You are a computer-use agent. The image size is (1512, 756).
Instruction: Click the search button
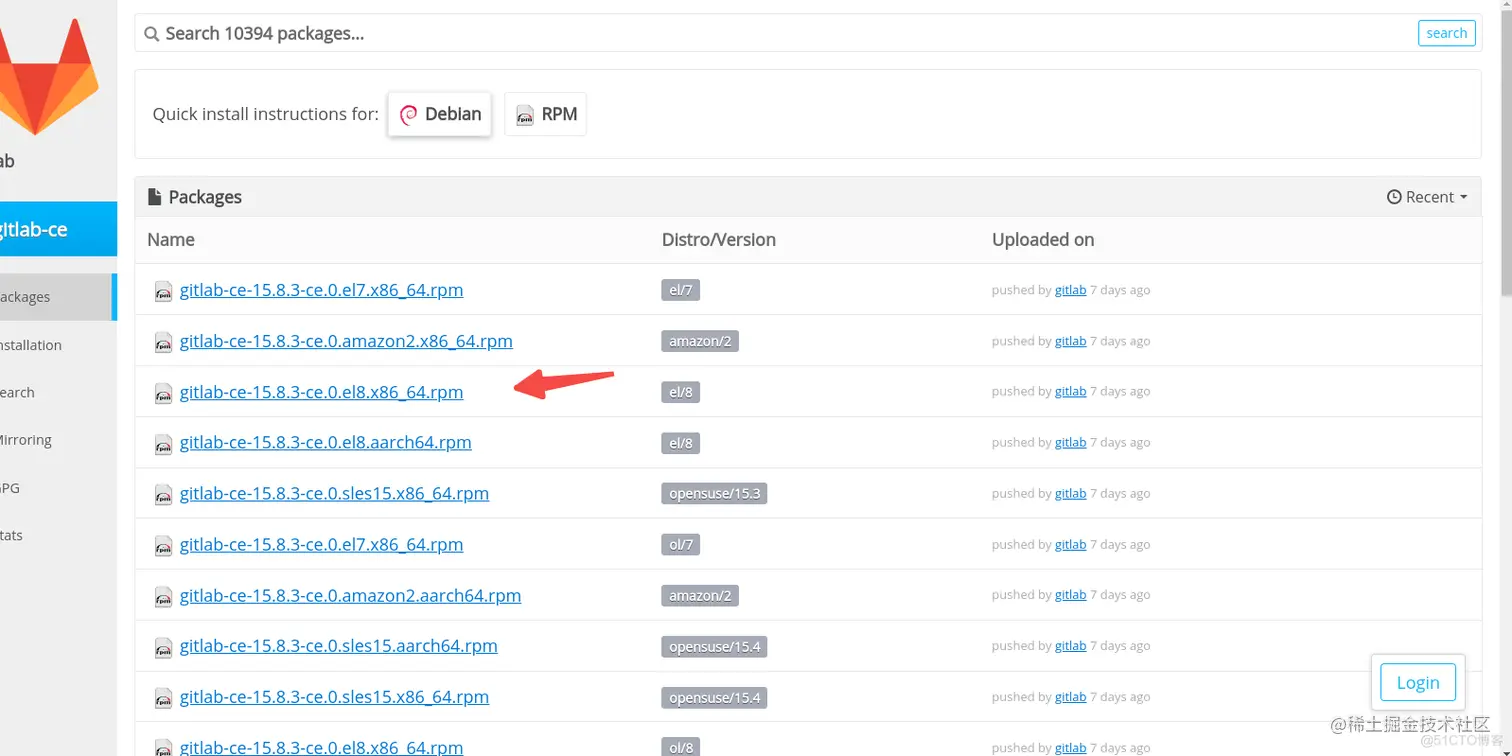pyautogui.click(x=1446, y=33)
